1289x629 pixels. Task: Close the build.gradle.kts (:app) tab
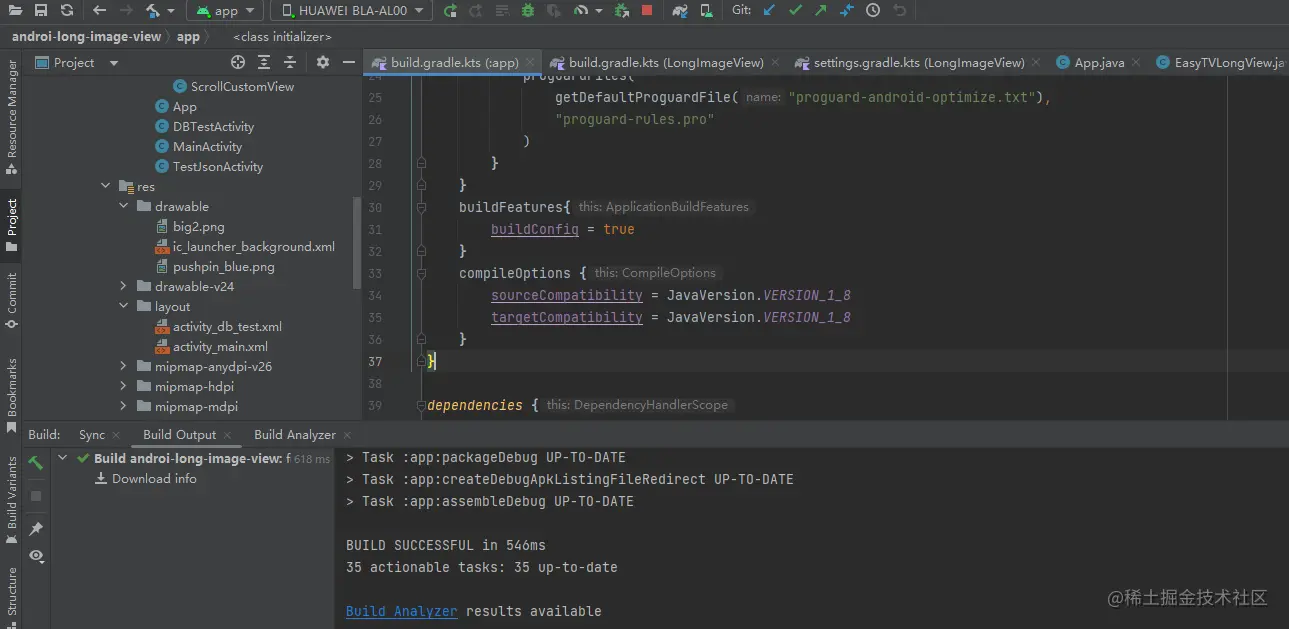pyautogui.click(x=531, y=62)
